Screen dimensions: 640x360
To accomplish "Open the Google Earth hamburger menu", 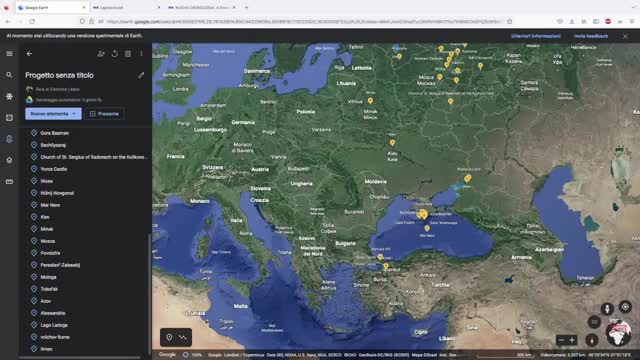I will [9, 53].
